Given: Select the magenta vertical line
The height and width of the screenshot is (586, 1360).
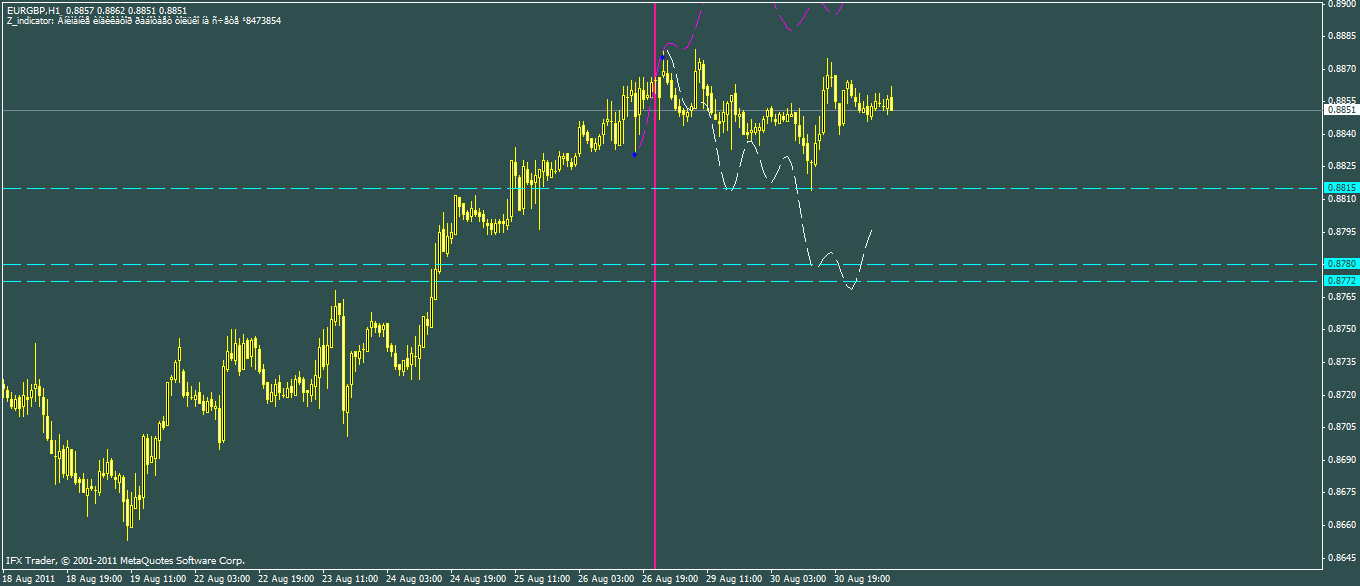Looking at the screenshot, I should coord(655,400).
